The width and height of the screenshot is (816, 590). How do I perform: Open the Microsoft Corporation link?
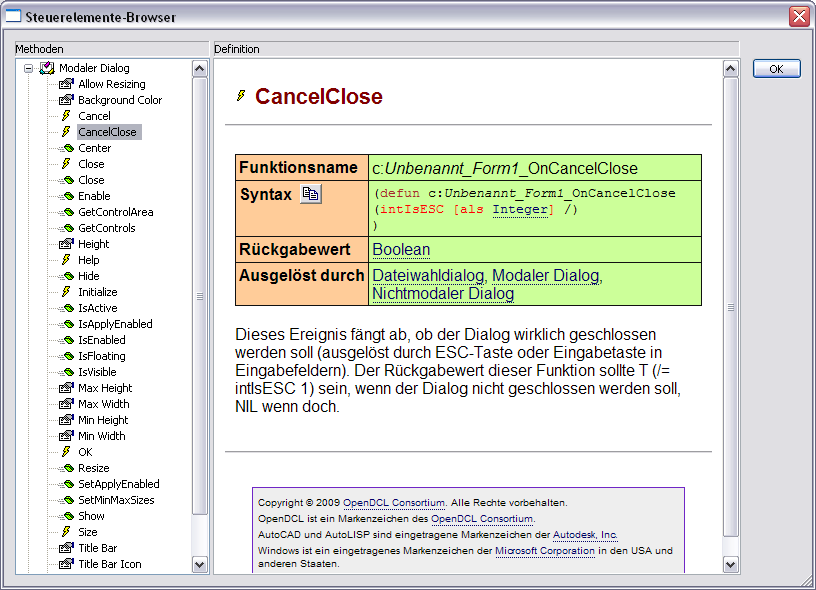tap(545, 550)
